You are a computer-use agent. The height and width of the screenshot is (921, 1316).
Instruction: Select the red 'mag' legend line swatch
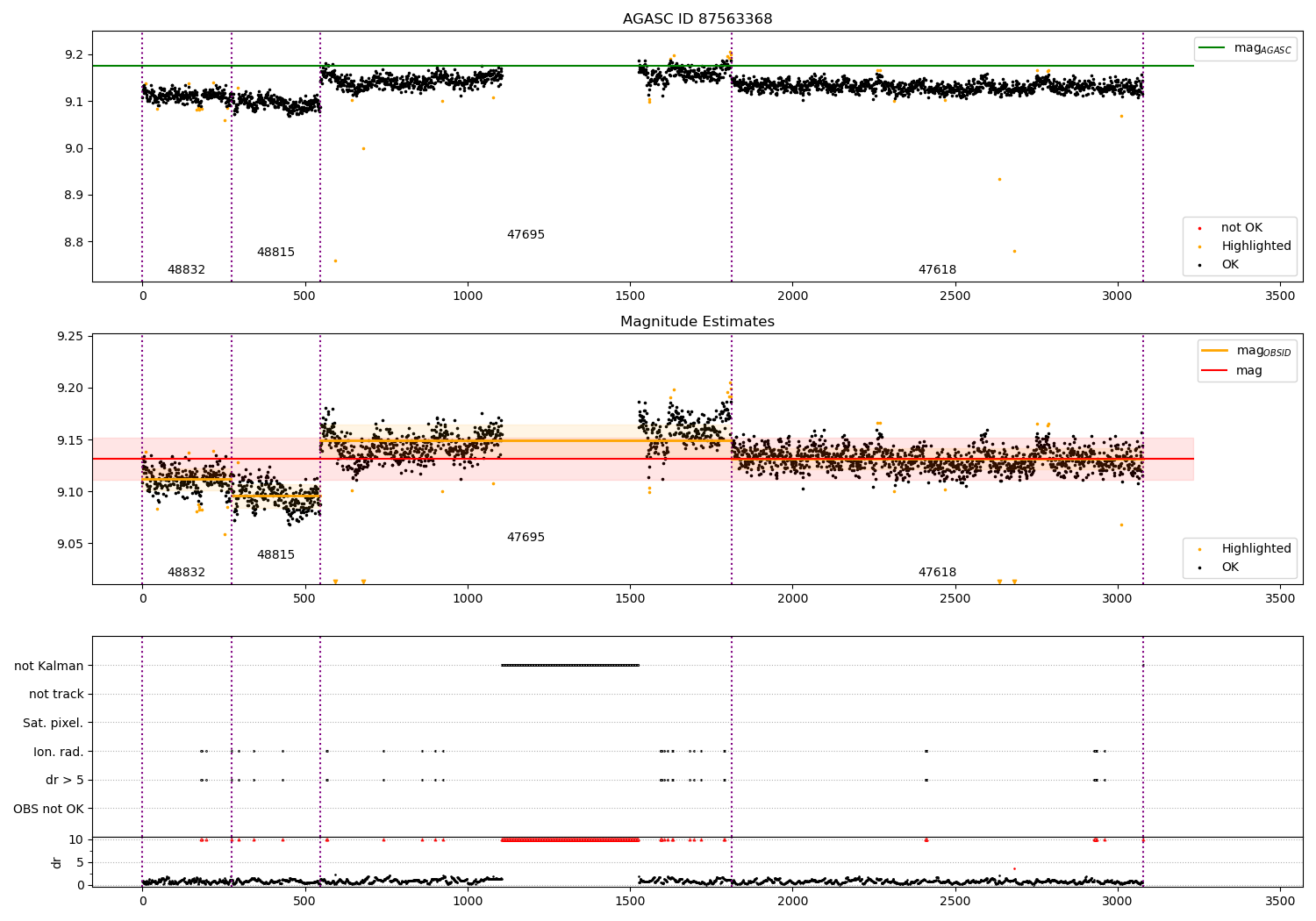point(1215,370)
